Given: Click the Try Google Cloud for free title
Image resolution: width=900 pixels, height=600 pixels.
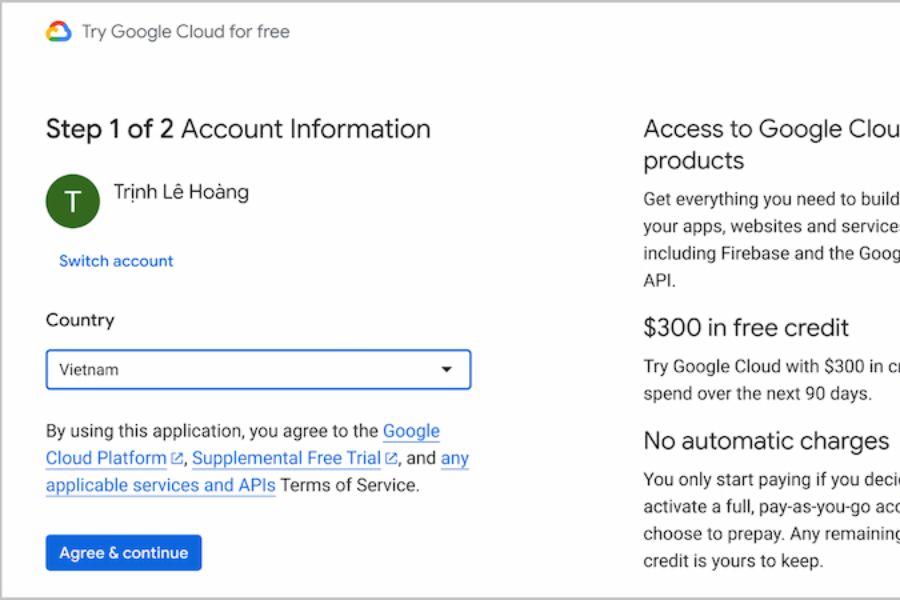Looking at the screenshot, I should [x=186, y=32].
